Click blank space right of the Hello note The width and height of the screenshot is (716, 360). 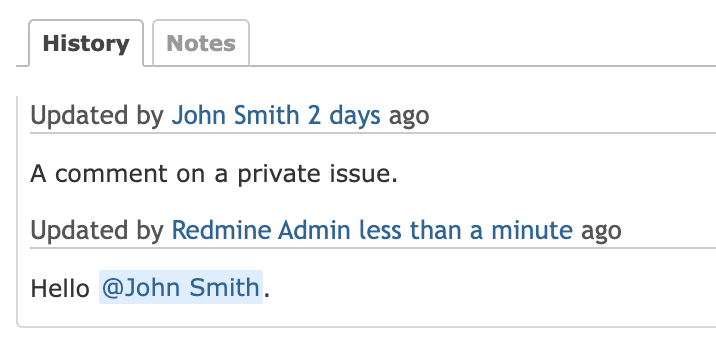point(493,289)
